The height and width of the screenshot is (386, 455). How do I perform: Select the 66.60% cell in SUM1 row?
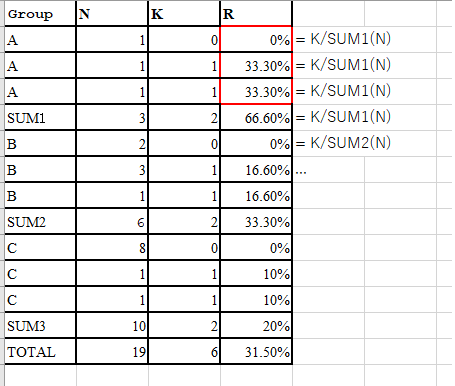tap(256, 118)
